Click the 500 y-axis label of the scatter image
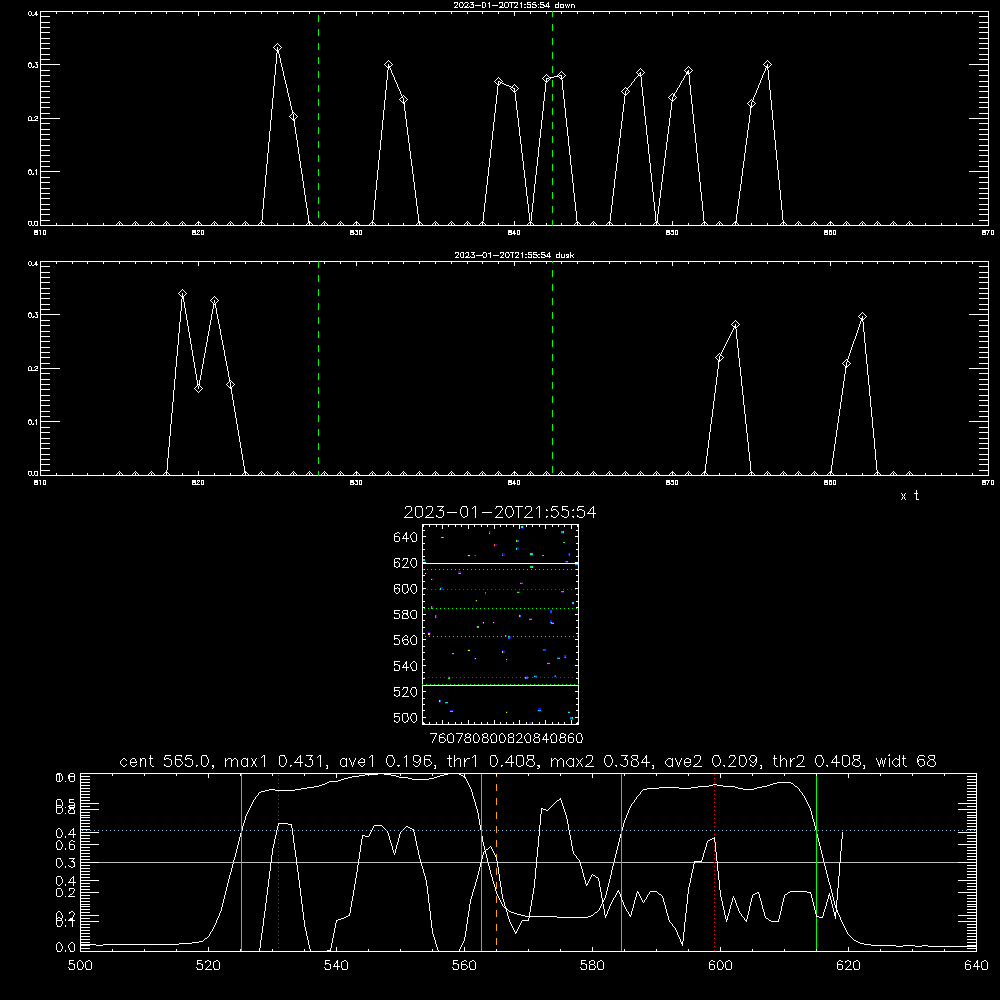 (406, 718)
